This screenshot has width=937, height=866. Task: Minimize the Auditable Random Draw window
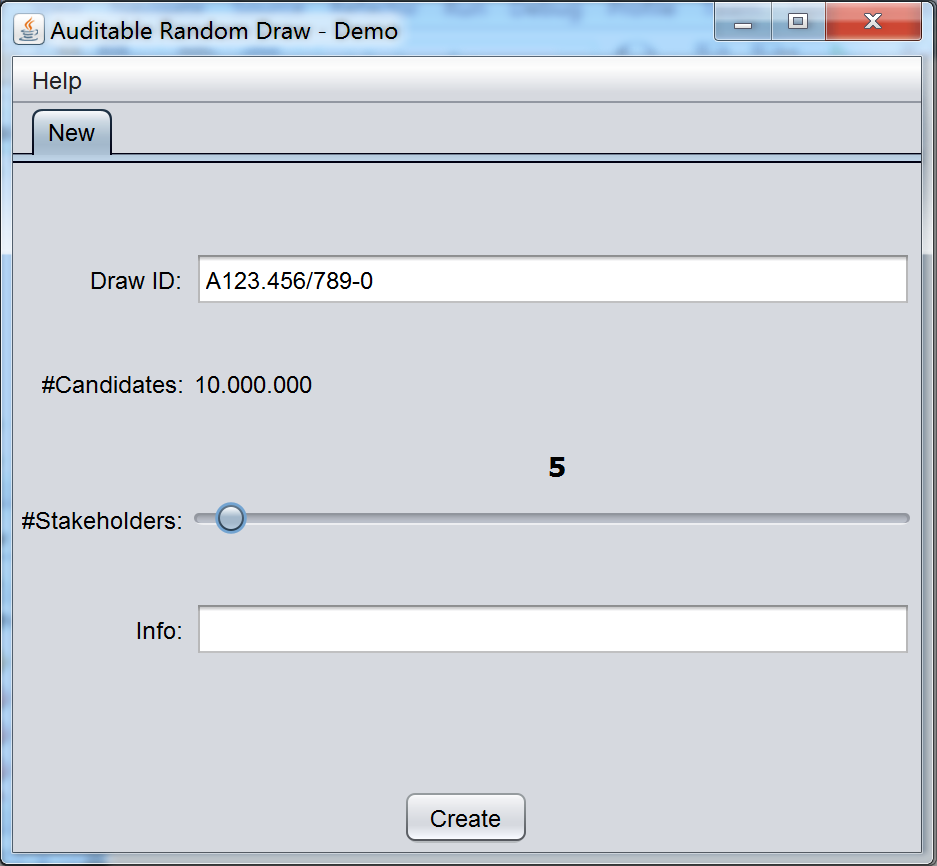point(743,23)
